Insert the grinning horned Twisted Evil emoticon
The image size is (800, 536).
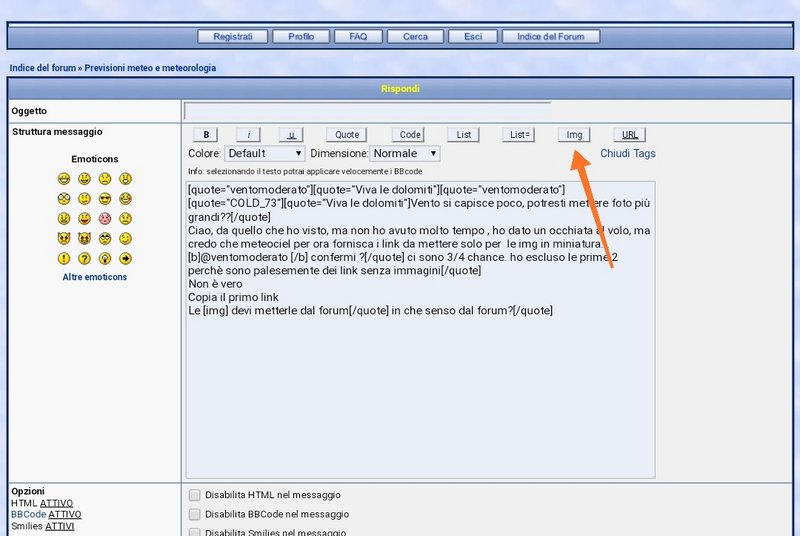click(x=84, y=238)
